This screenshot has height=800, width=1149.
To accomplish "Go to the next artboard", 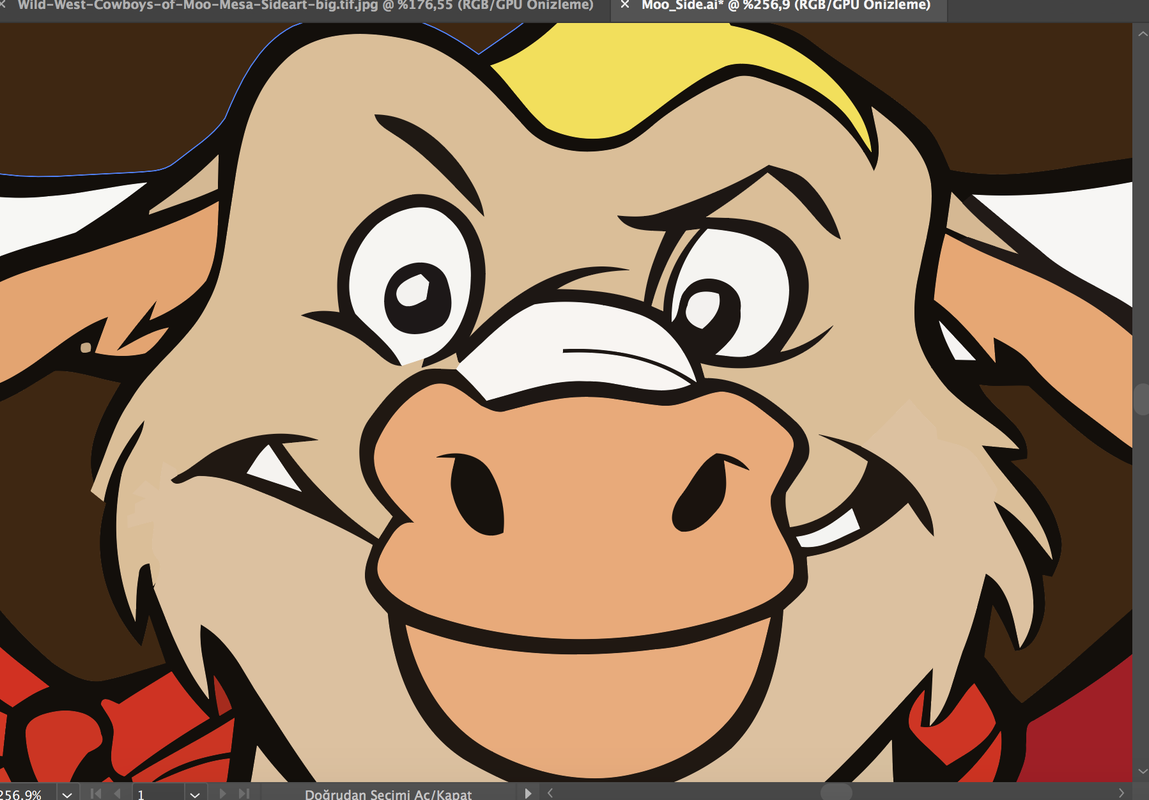I will click(222, 793).
